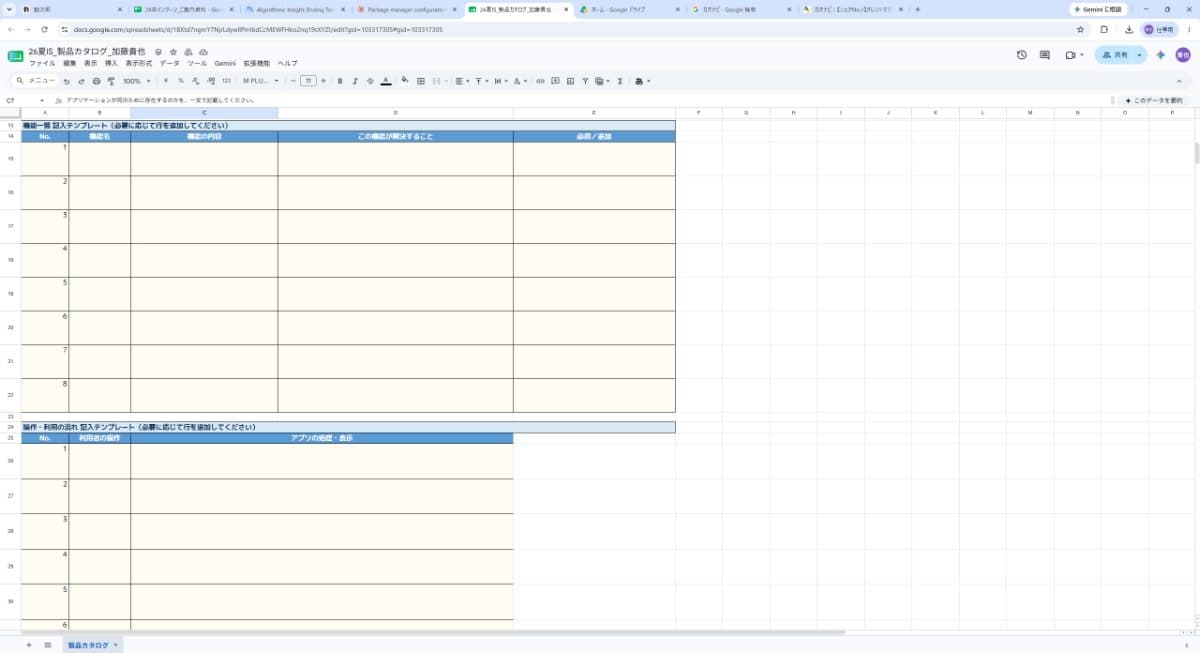1200x653 pixels.
Task: Bookmark this page with the star
Action: [x=1080, y=29]
